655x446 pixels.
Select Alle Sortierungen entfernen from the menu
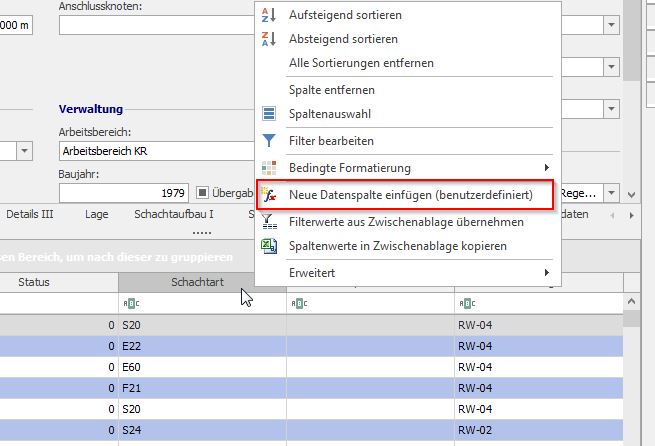[x=361, y=63]
